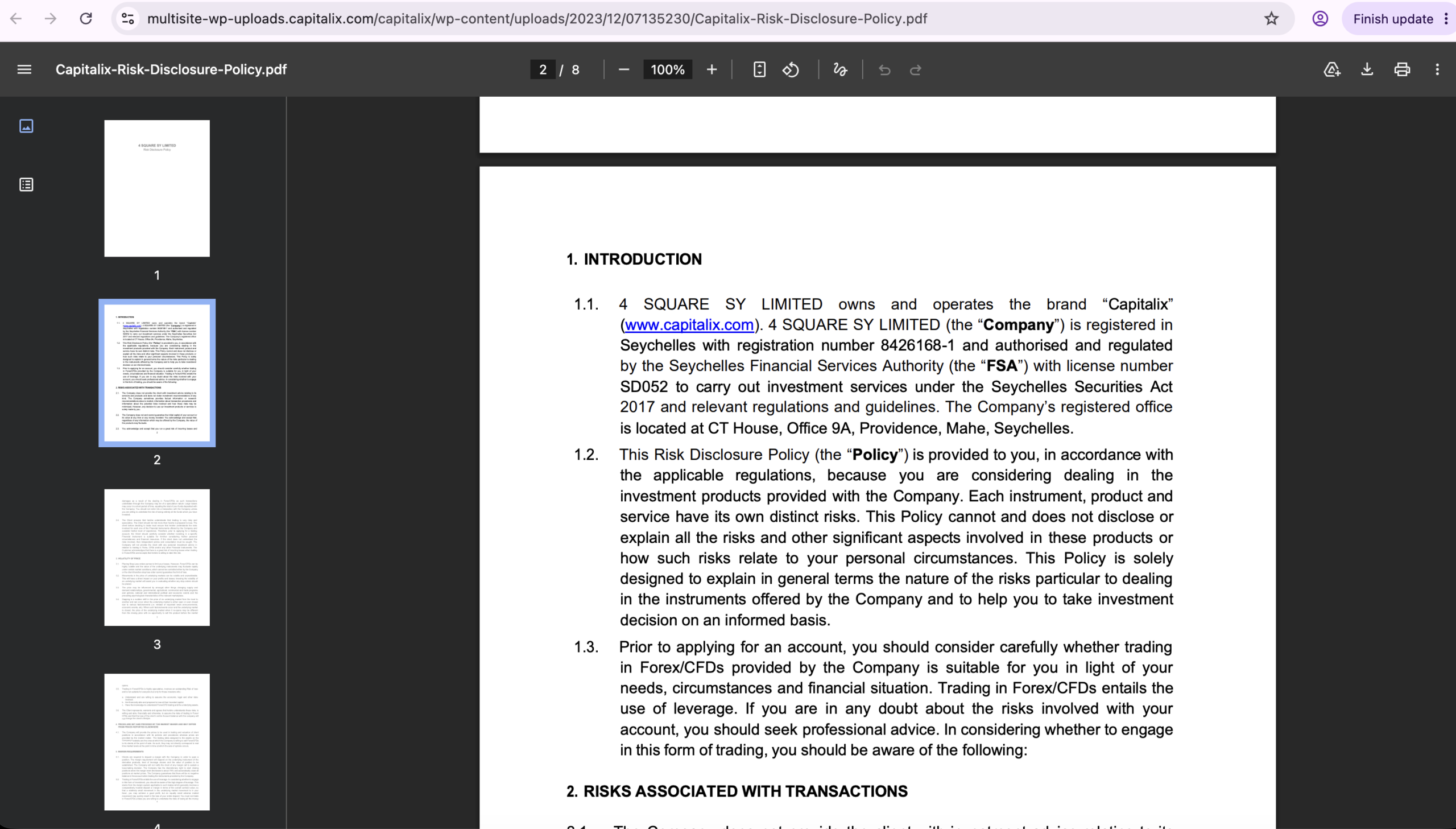The image size is (1456, 829).
Task: Go back to the previous page
Action: pyautogui.click(x=16, y=19)
